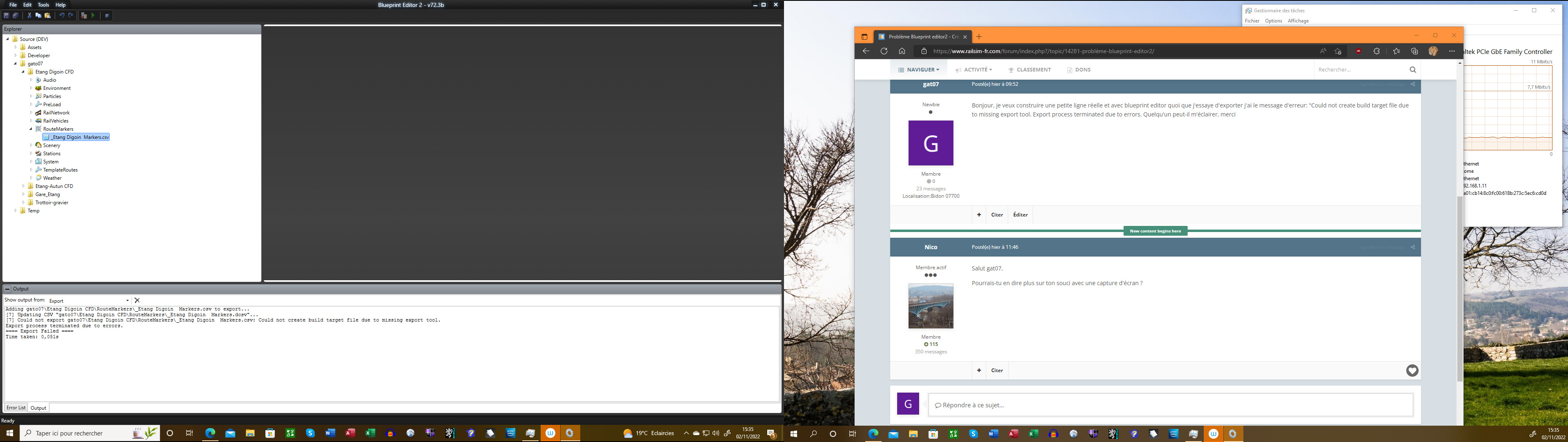
Task: Click the uBlock Origin extension icon
Action: pos(1359,51)
